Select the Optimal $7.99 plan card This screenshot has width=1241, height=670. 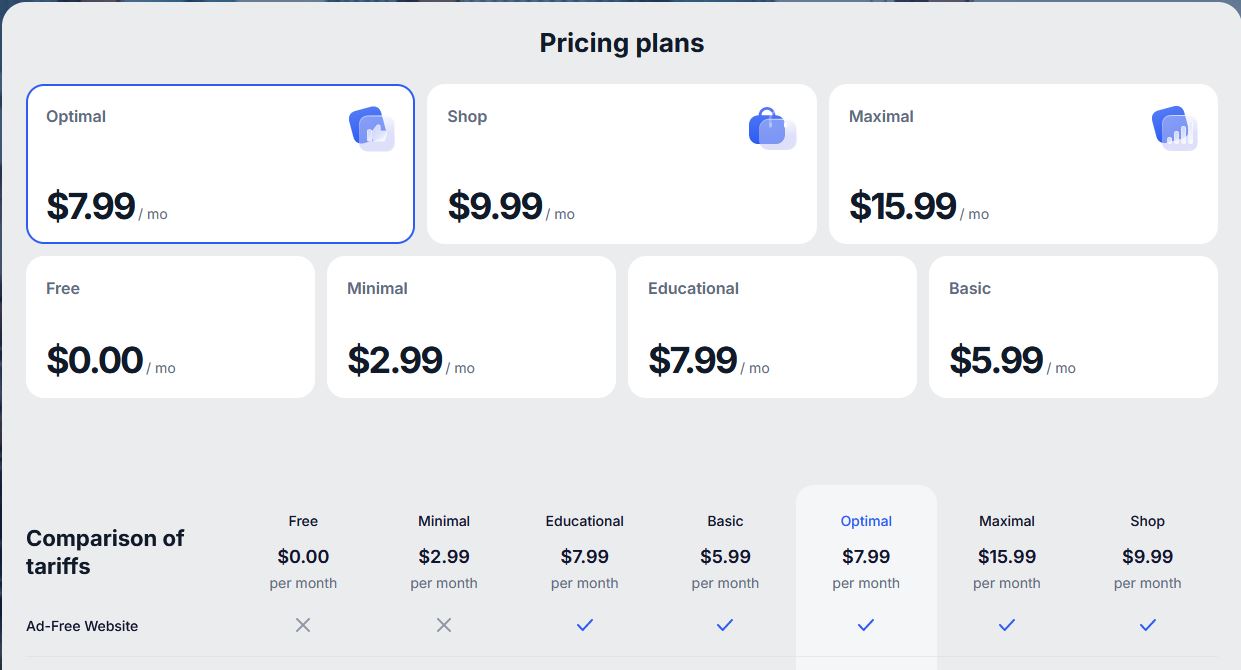tap(220, 164)
